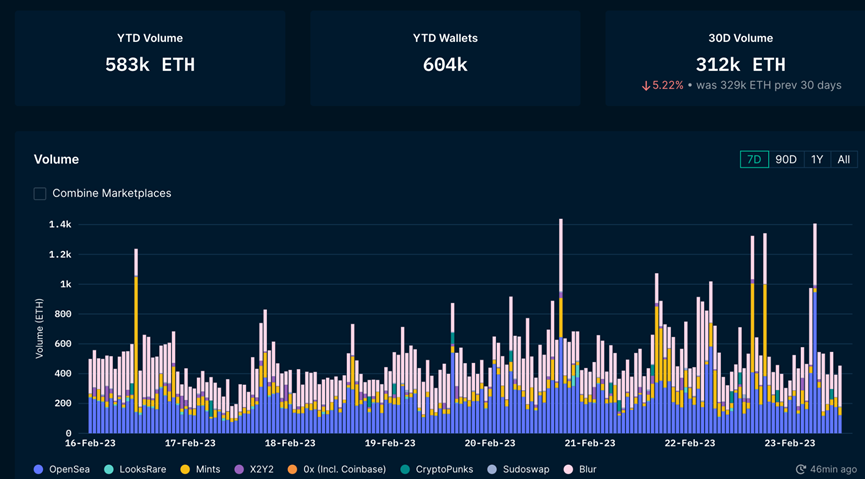This screenshot has width=865, height=479.
Task: Click the 46min ago timestamp
Action: pos(834,470)
